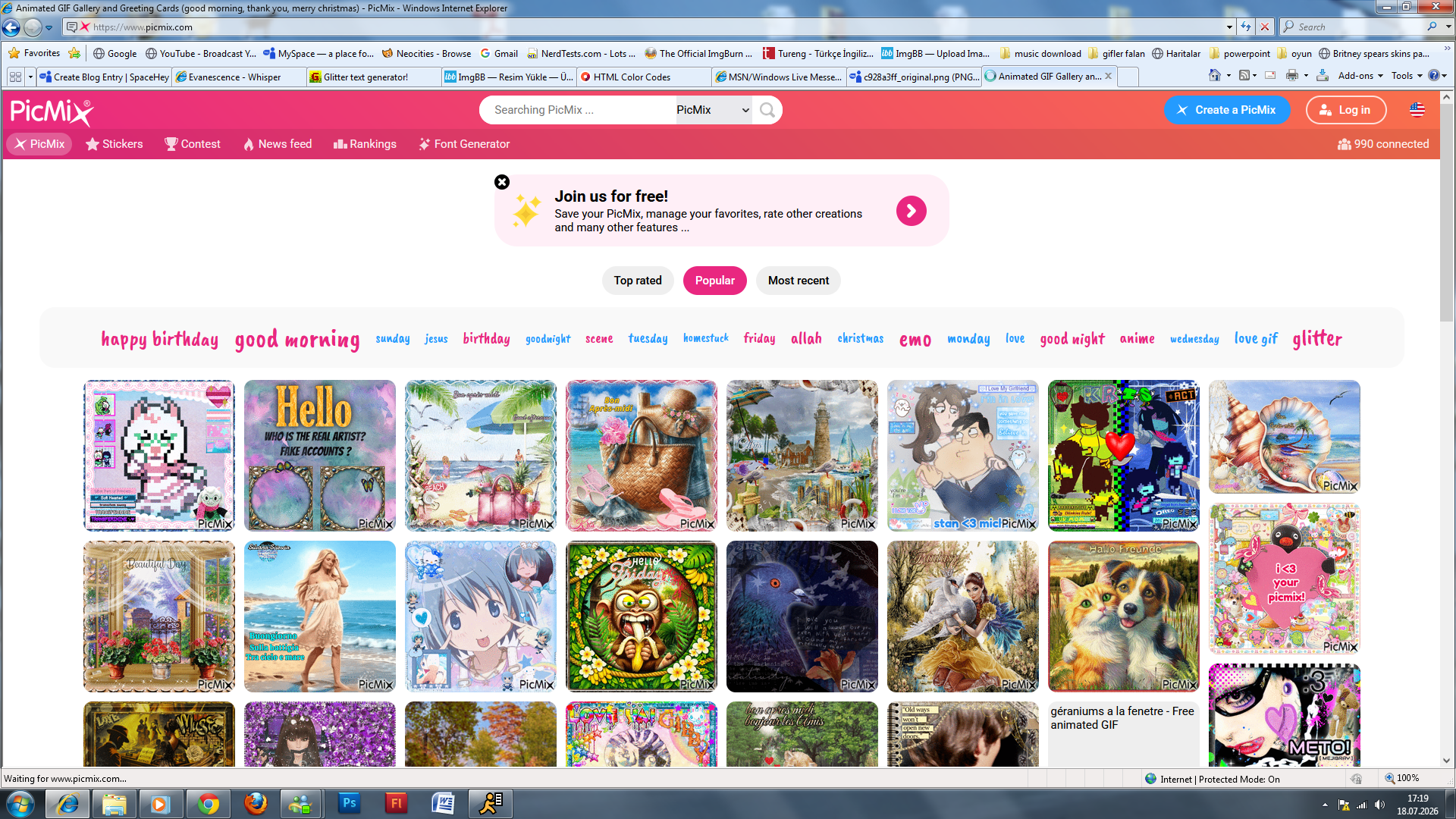Launch Google Chrome from the taskbar
1456x819 pixels.
point(208,804)
